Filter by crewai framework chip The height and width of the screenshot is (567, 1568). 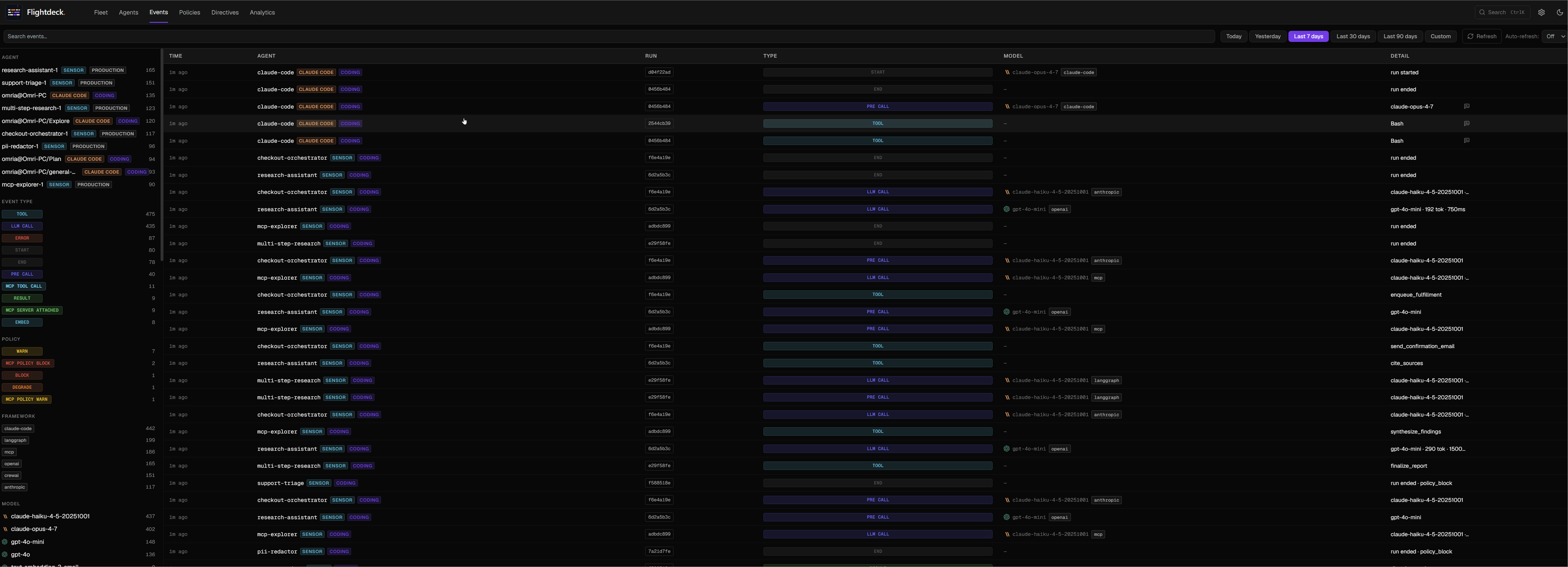pos(12,476)
